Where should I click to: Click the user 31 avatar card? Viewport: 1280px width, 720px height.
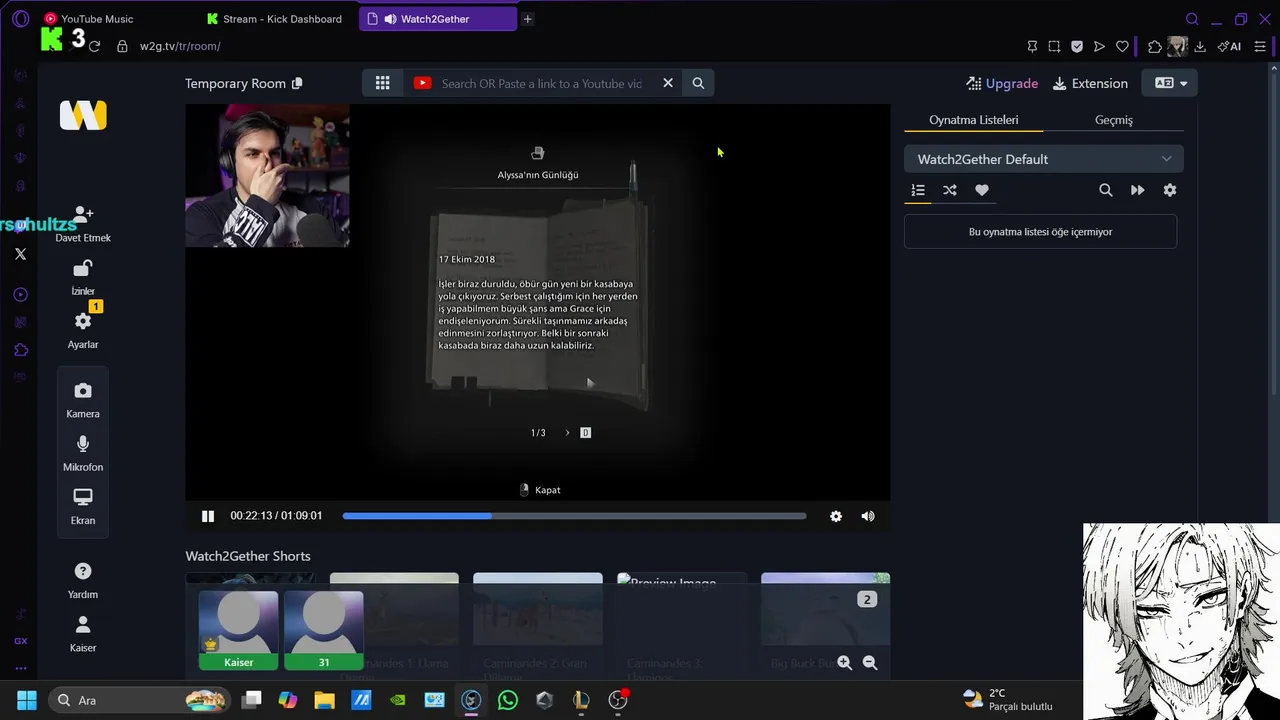[x=324, y=630]
